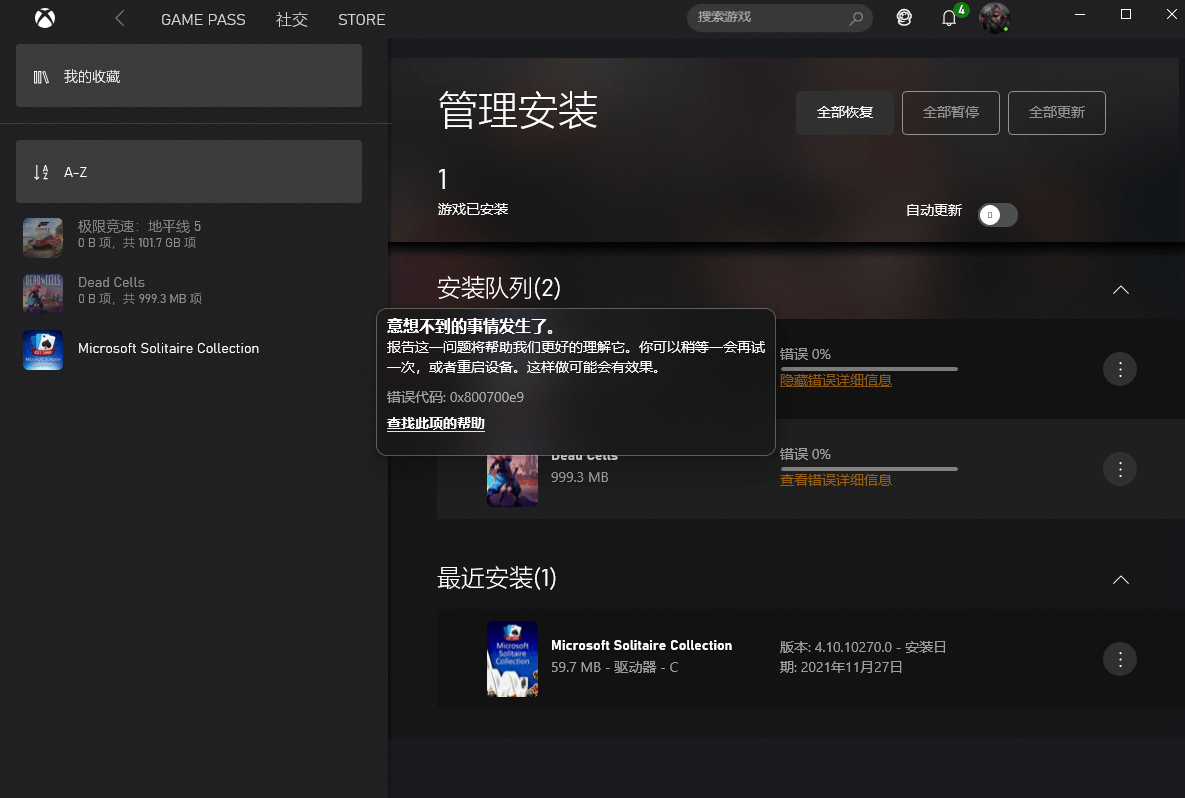Select 极限竞速：地平线 5 in sidebar

(x=189, y=235)
